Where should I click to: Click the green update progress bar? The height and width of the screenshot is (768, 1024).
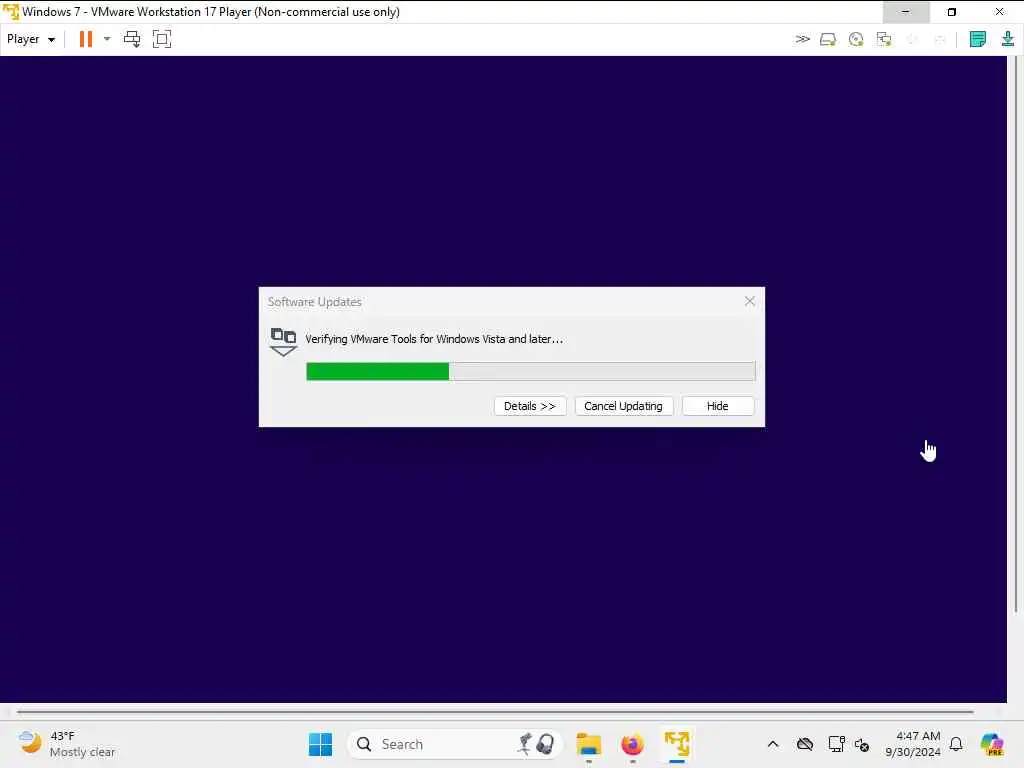530,371
